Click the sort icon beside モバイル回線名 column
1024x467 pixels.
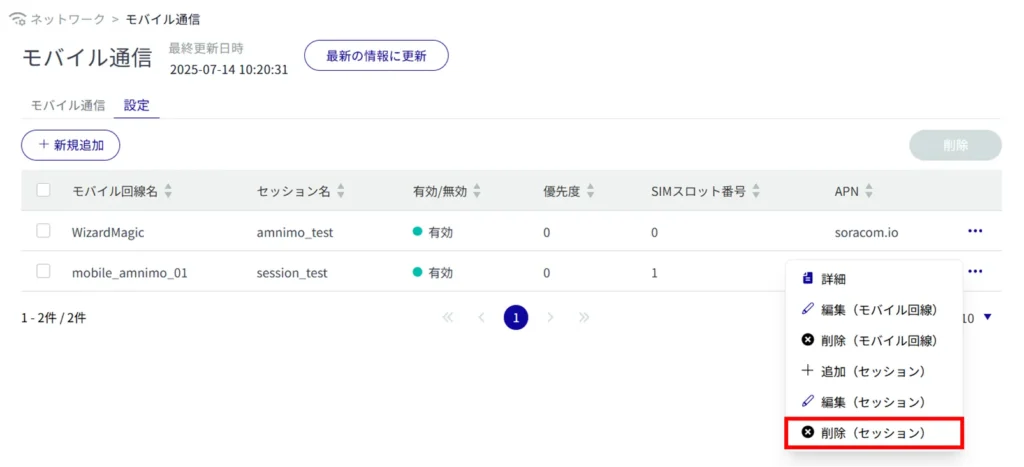pyautogui.click(x=168, y=191)
